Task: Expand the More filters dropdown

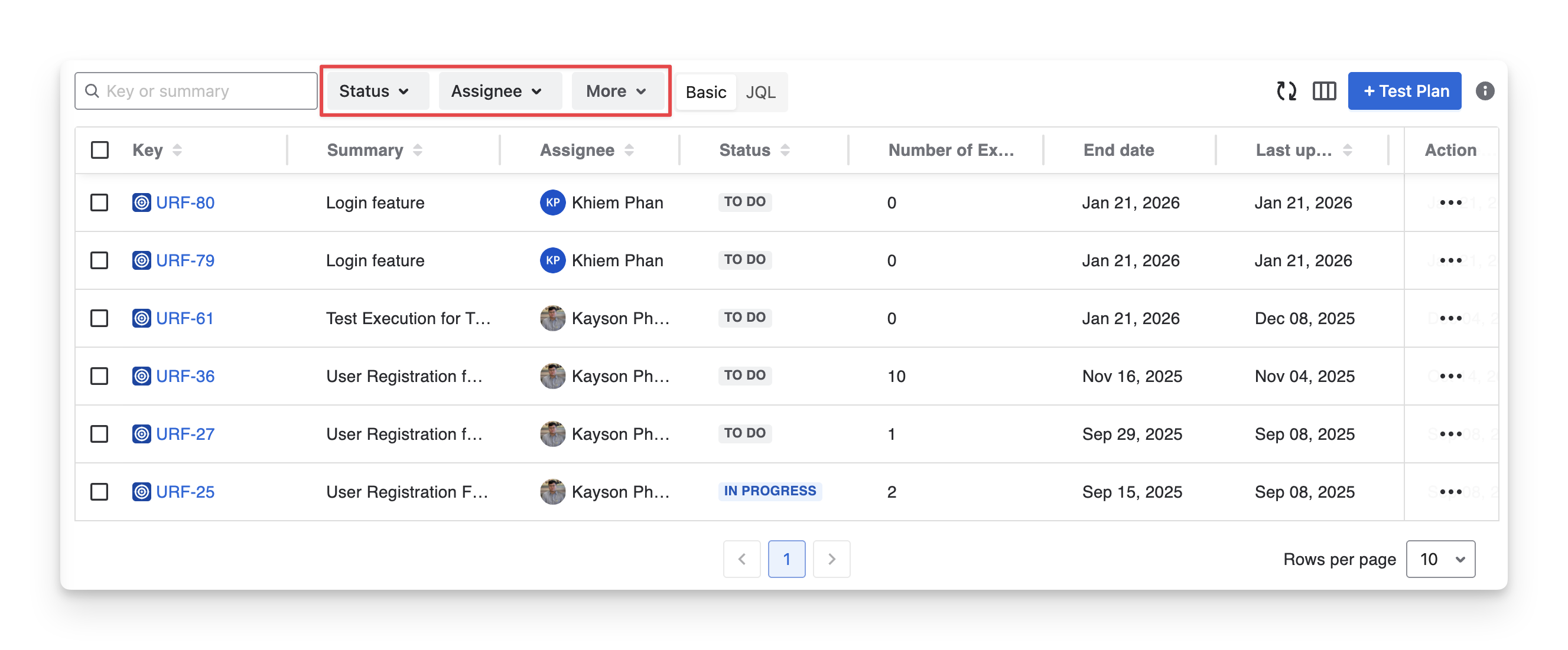Action: [x=616, y=91]
